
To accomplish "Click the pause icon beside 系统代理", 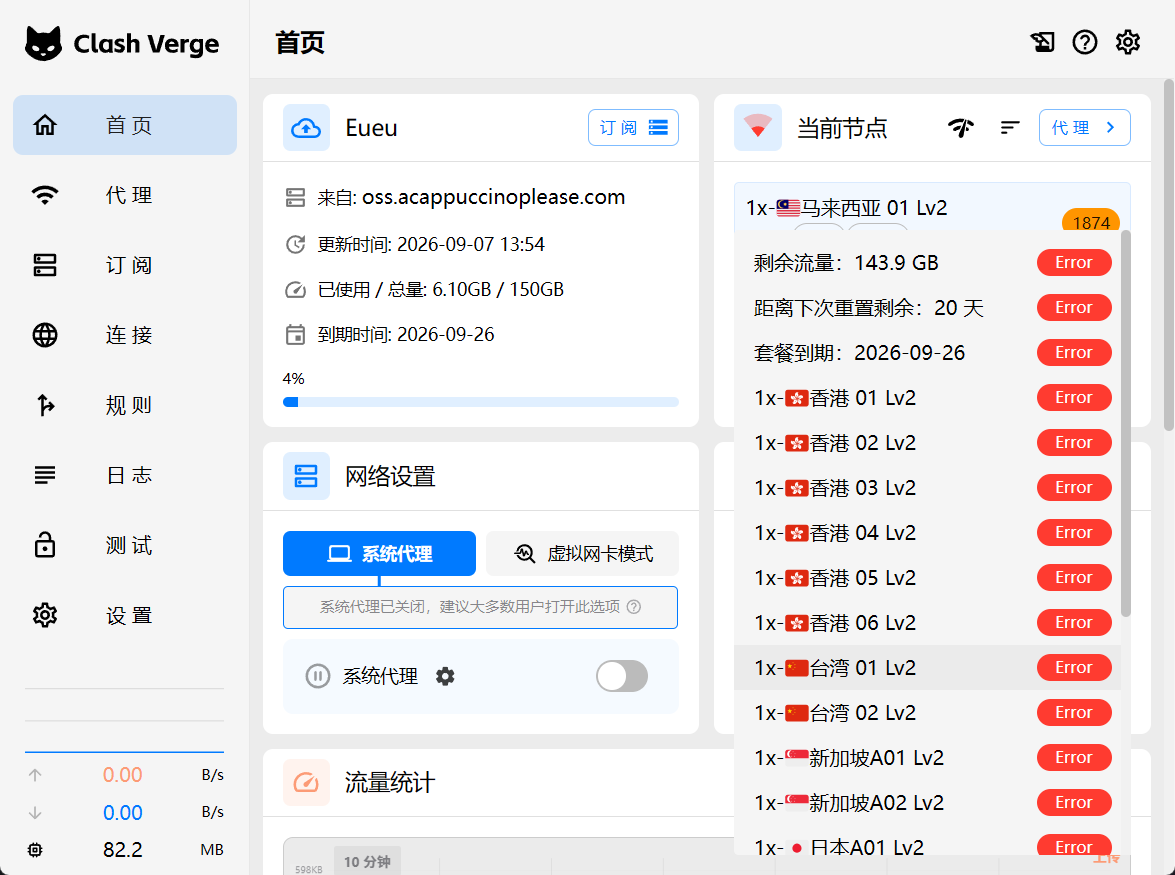I will tap(318, 676).
